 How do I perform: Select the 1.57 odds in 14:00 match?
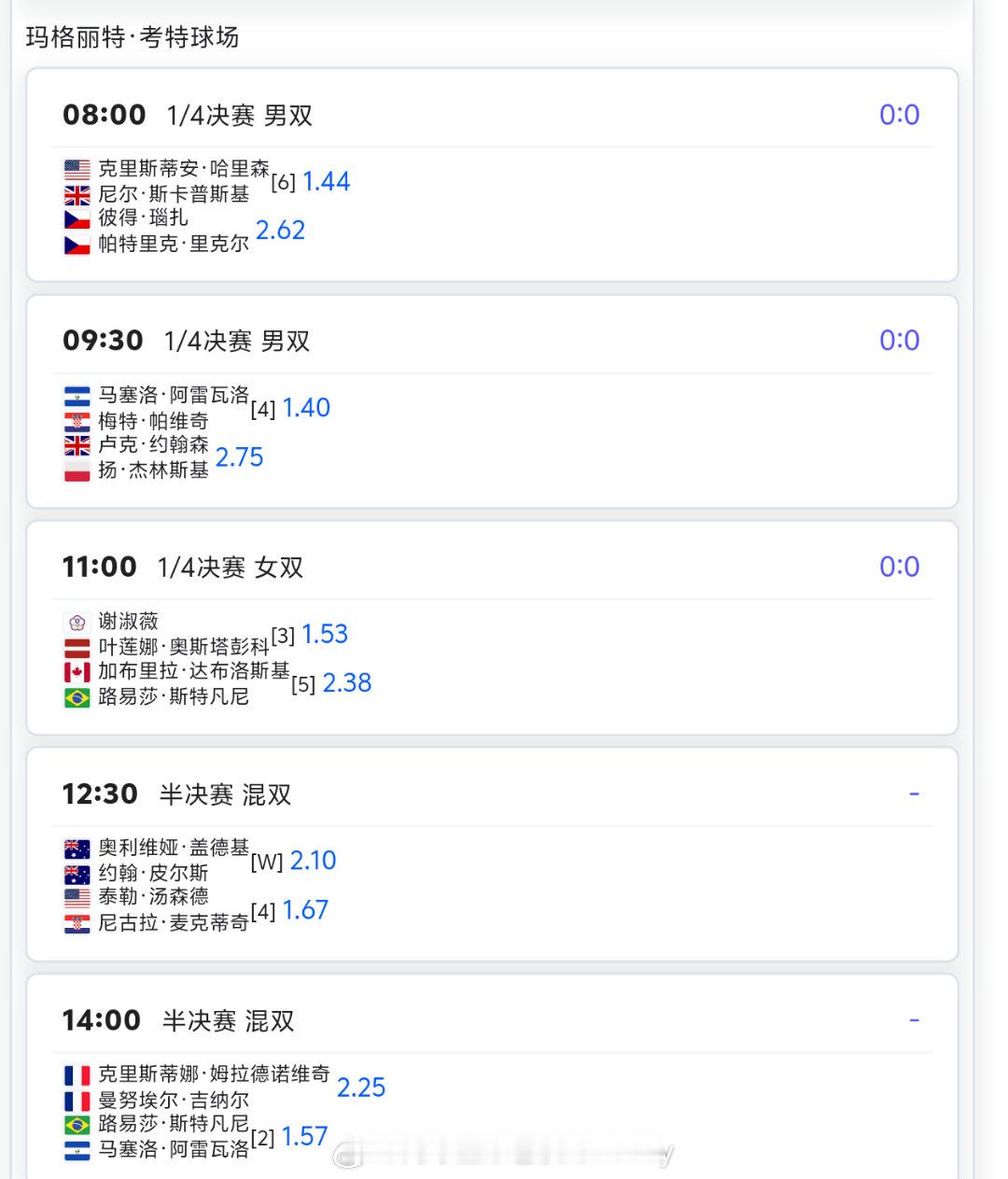pyautogui.click(x=304, y=1137)
